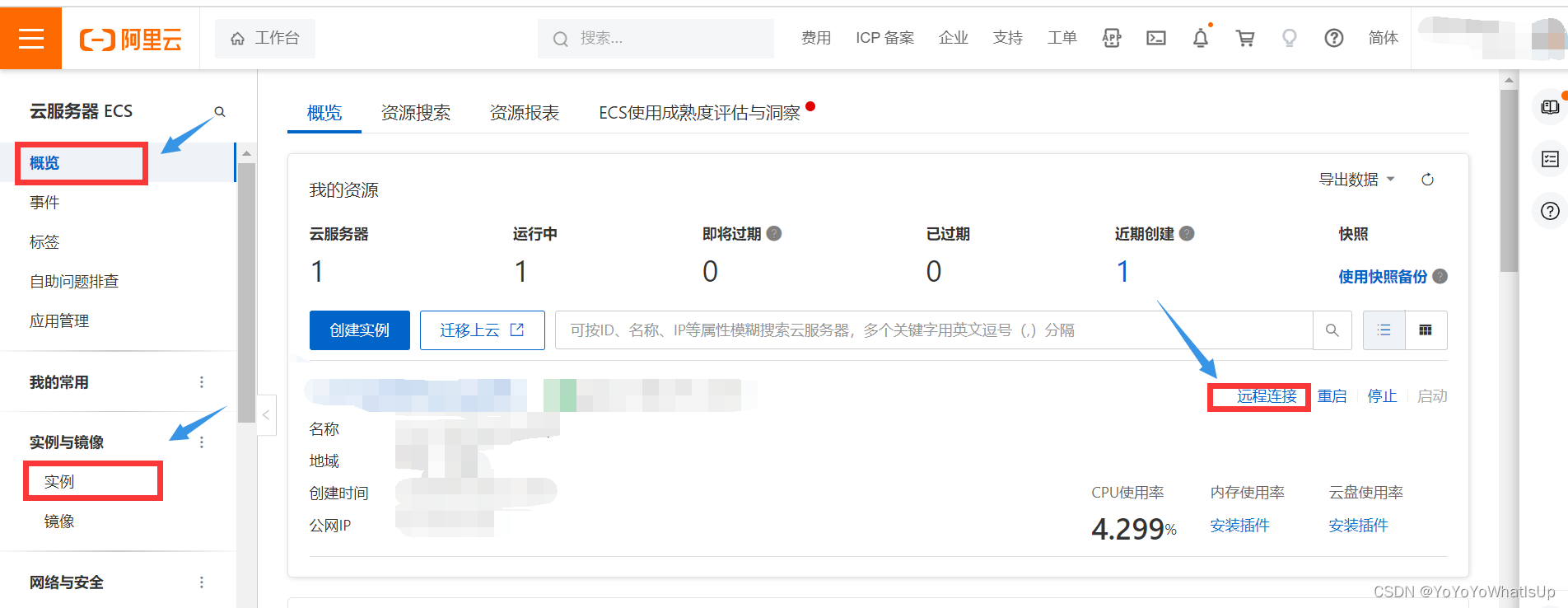Image resolution: width=1568 pixels, height=608 pixels.
Task: Switch to the 概览 tab
Action: click(x=324, y=113)
